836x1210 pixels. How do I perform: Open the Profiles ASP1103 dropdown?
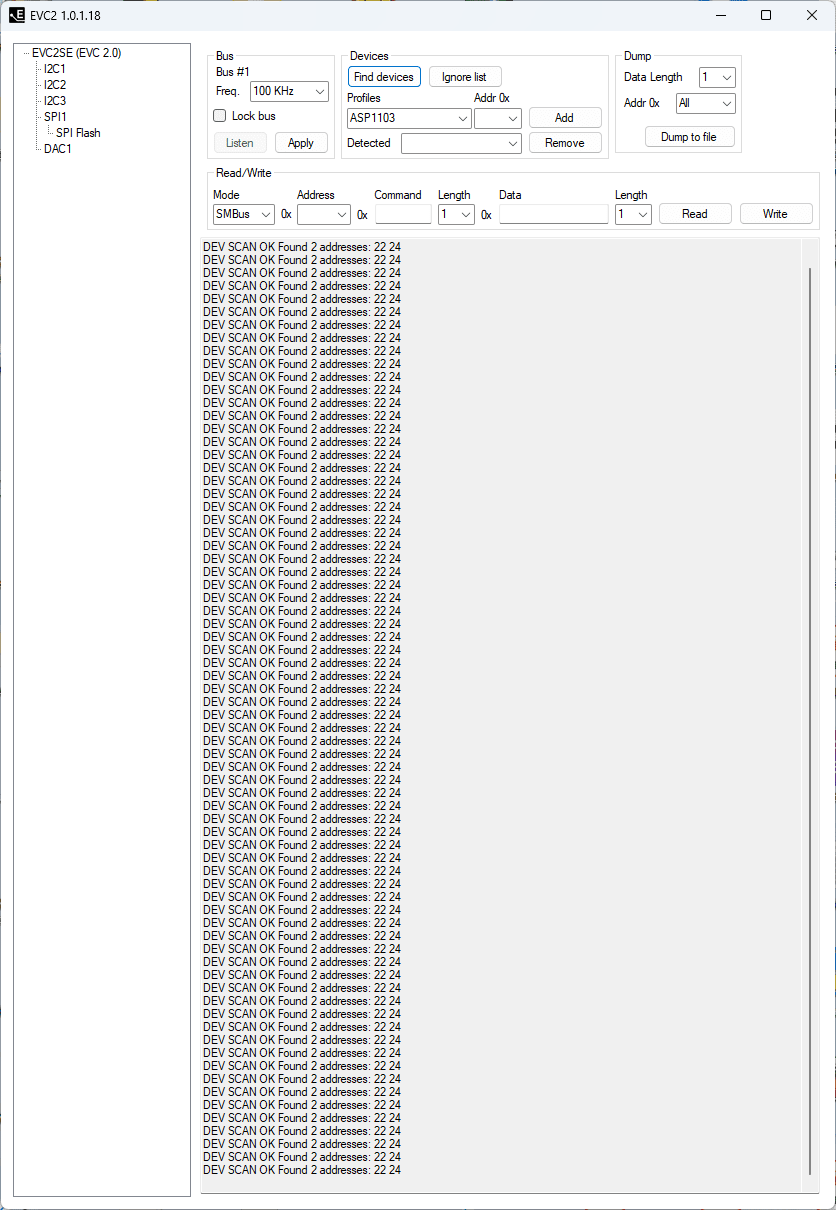(x=409, y=118)
